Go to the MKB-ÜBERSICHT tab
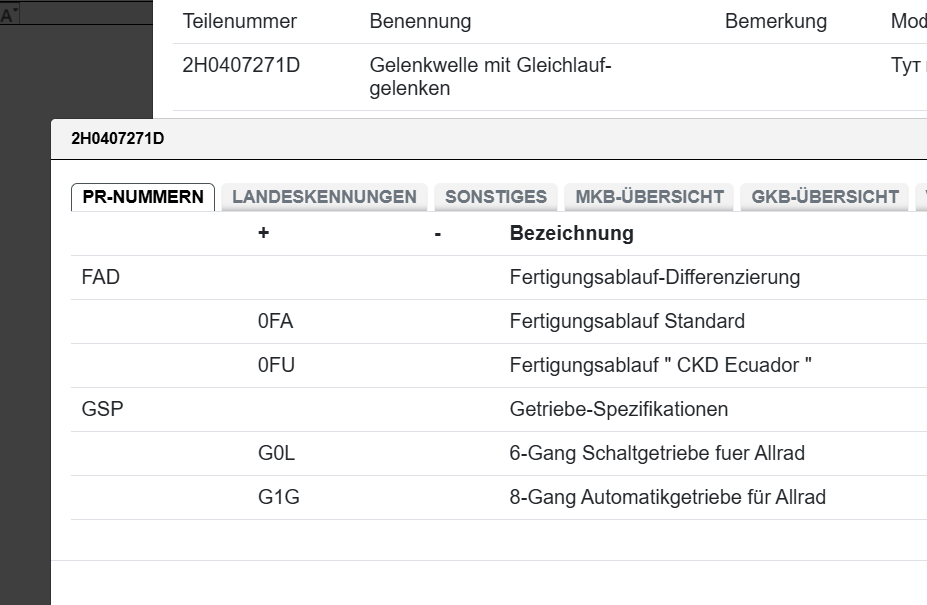 point(650,197)
